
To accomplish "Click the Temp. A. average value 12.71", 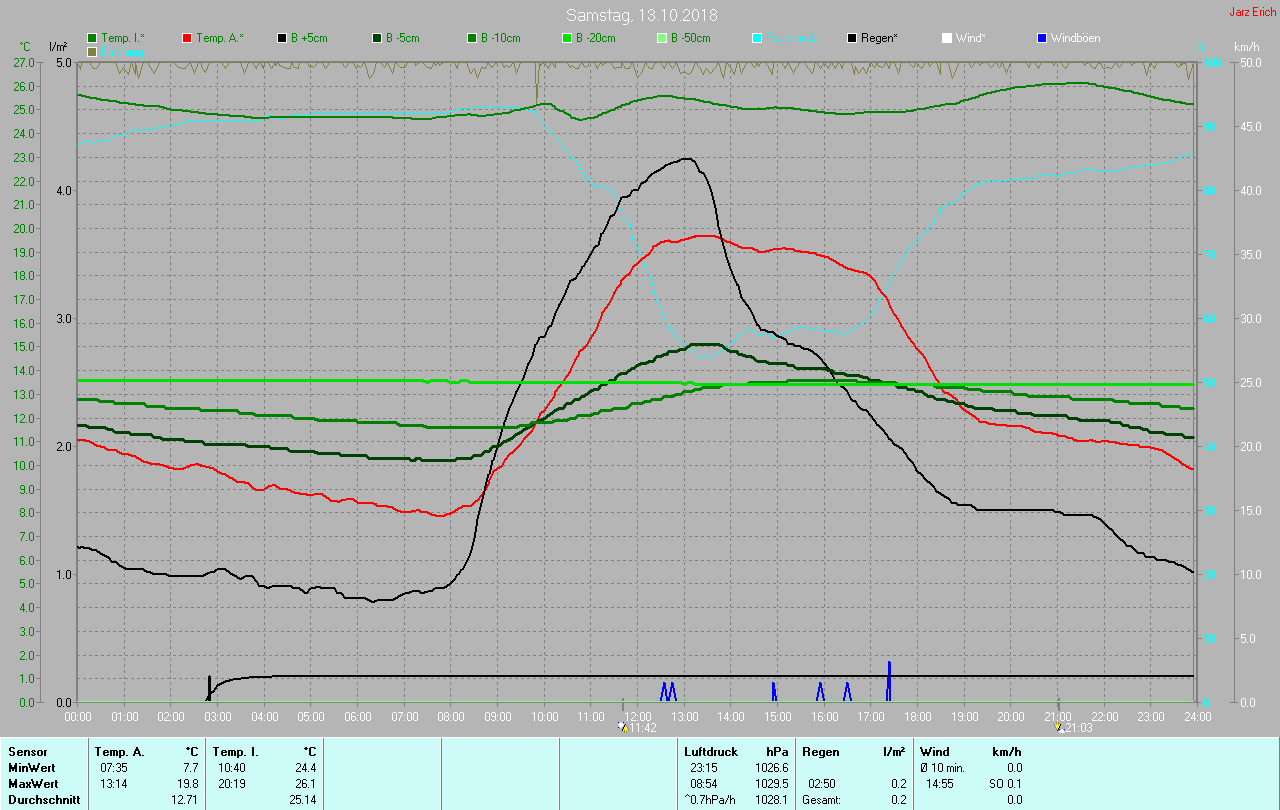I will coord(184,800).
